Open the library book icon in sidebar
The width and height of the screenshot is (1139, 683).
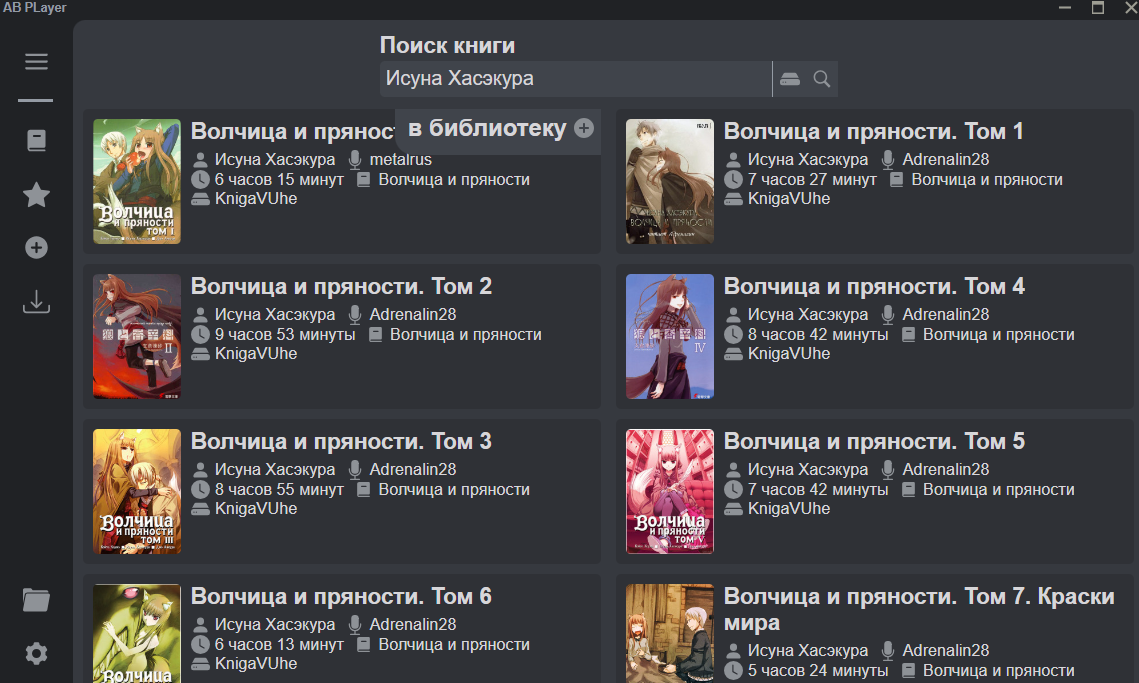pos(36,140)
